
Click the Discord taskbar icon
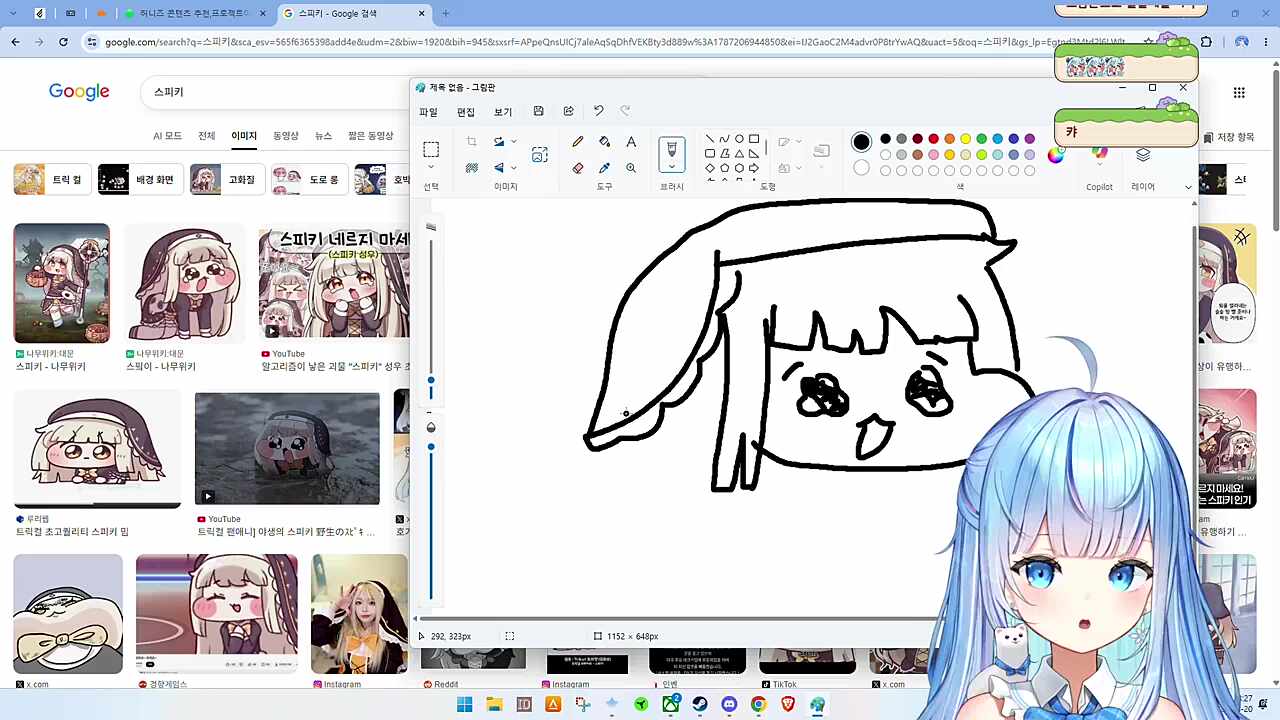pyautogui.click(x=729, y=705)
